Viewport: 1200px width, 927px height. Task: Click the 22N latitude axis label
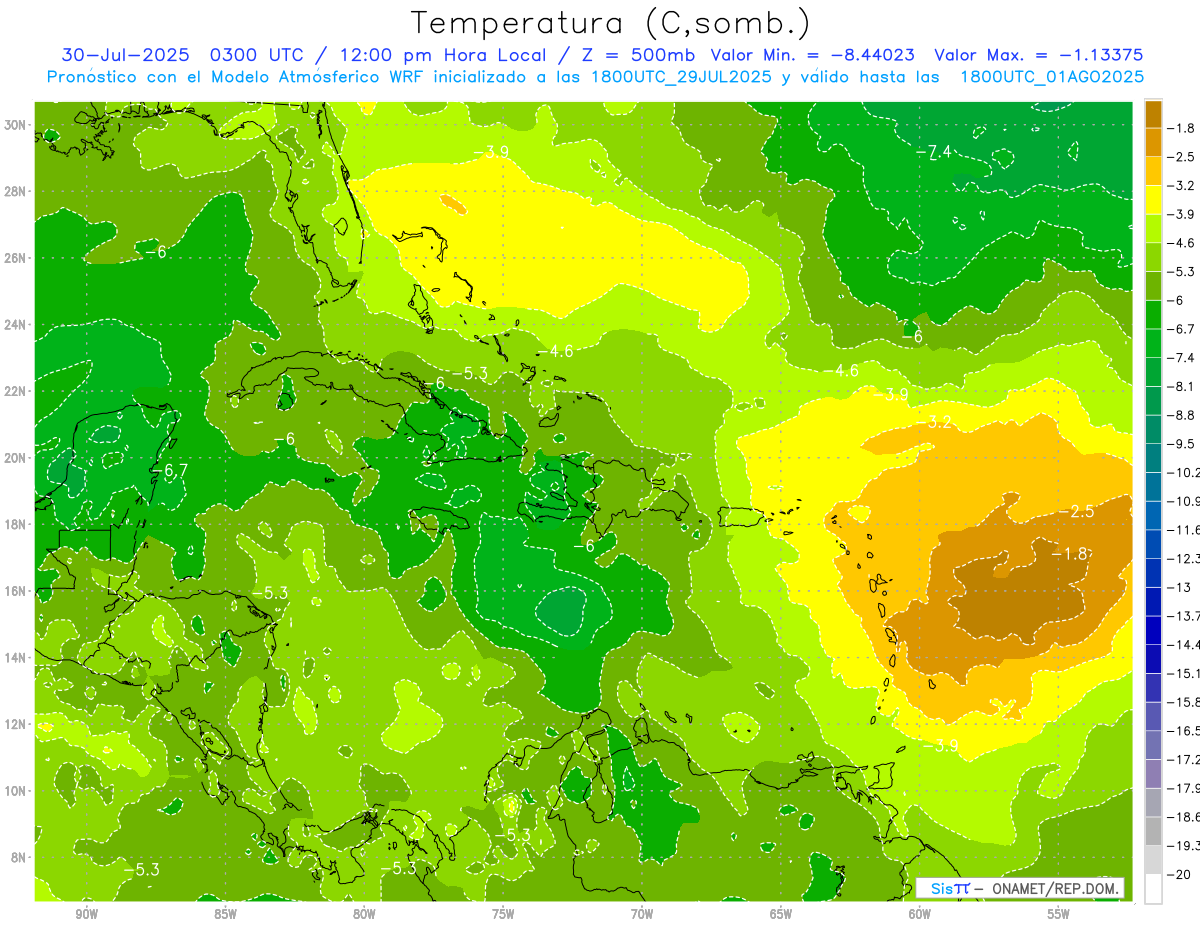16,391
